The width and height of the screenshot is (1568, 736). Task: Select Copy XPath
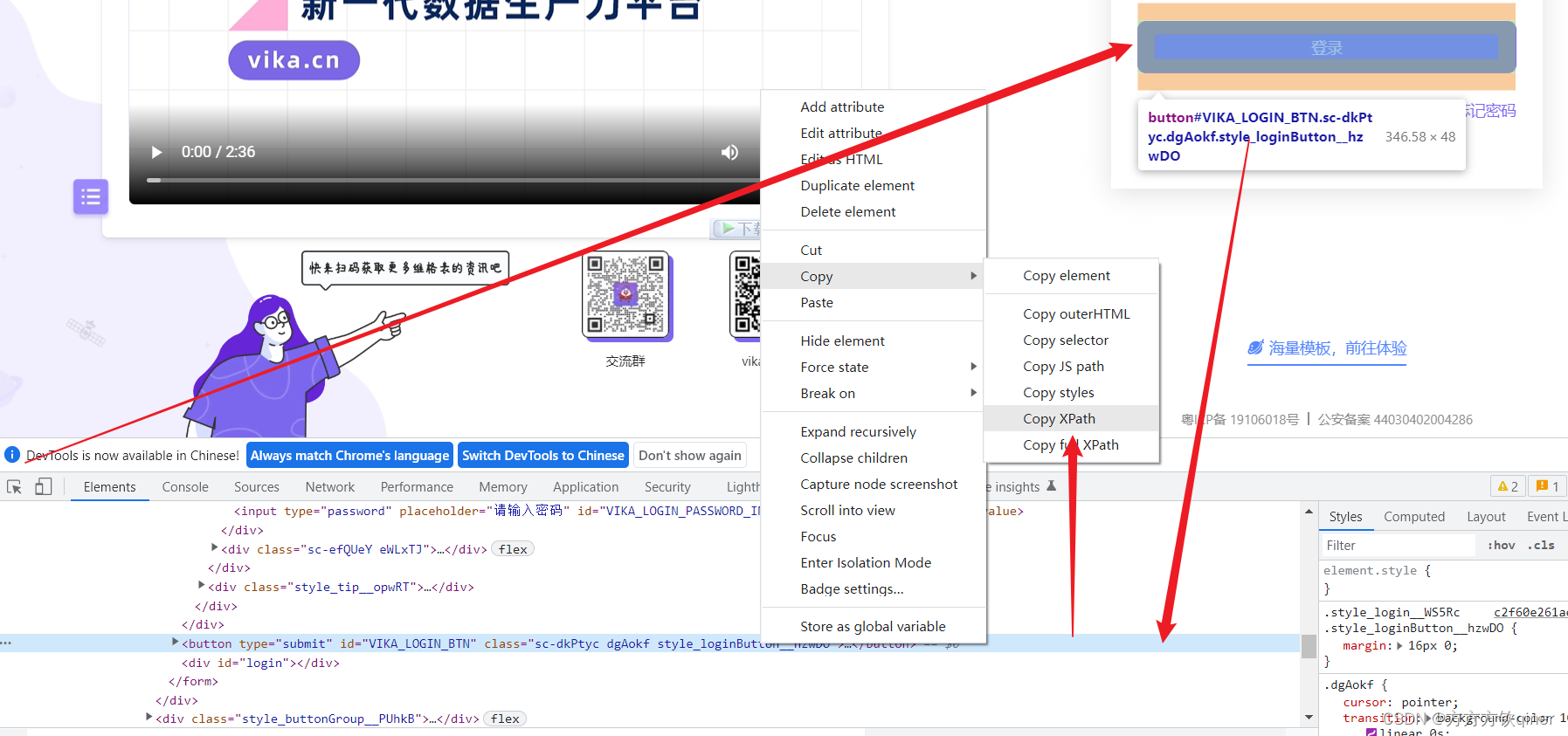point(1072,418)
